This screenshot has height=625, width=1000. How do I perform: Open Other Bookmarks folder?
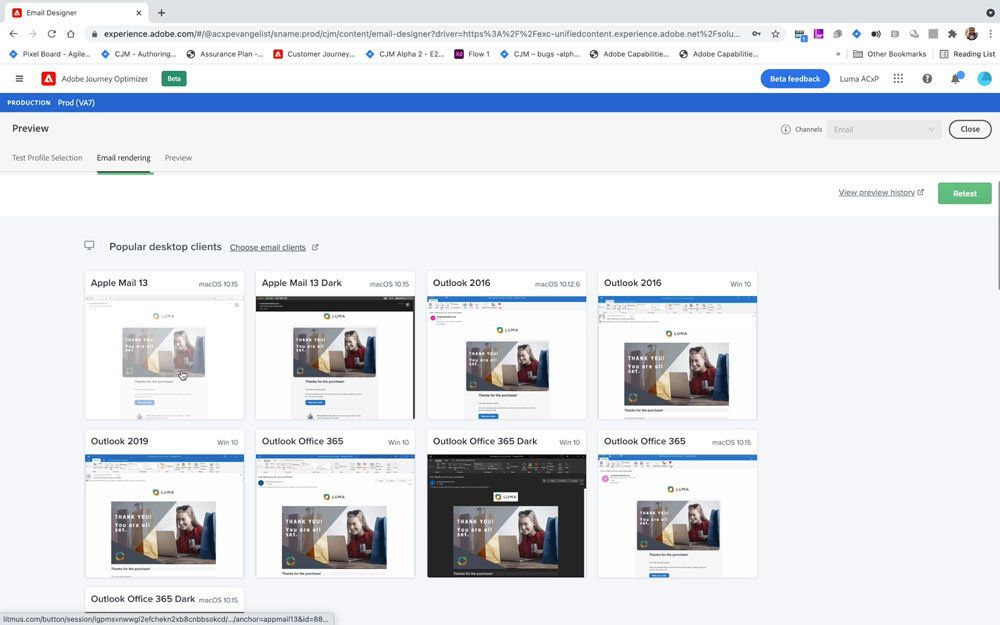pos(890,54)
